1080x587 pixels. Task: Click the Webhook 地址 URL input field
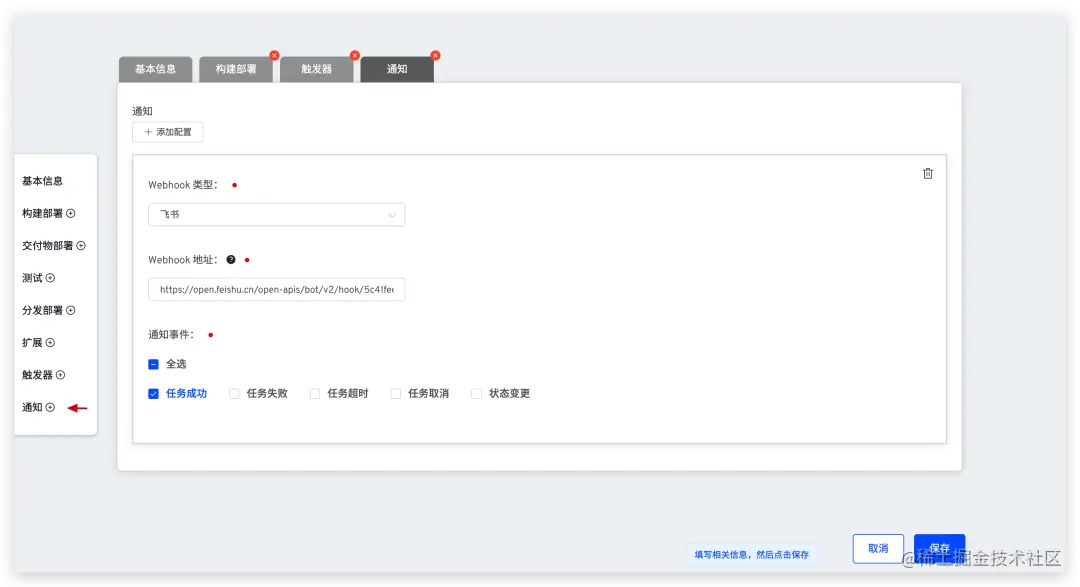click(276, 289)
